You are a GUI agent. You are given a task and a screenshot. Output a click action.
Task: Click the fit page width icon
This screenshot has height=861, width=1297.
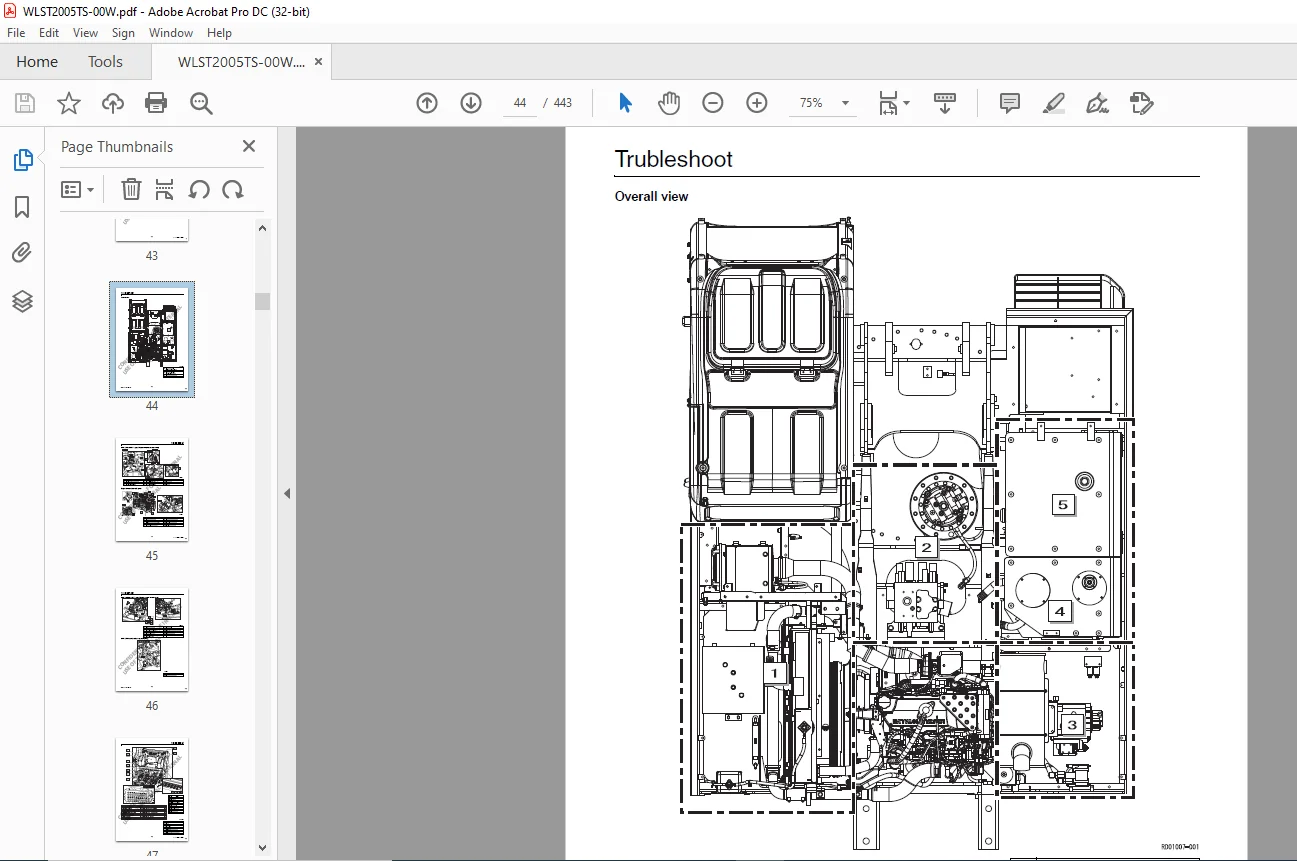(888, 103)
